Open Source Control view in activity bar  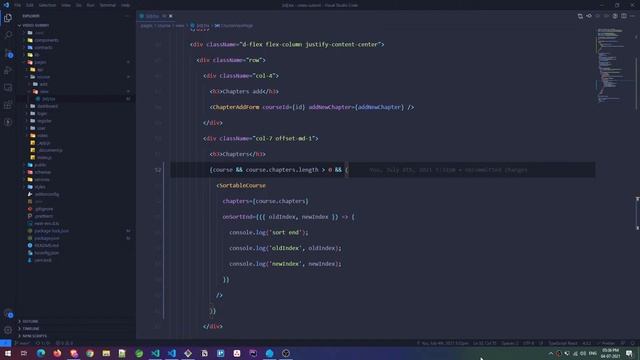tap(8, 53)
